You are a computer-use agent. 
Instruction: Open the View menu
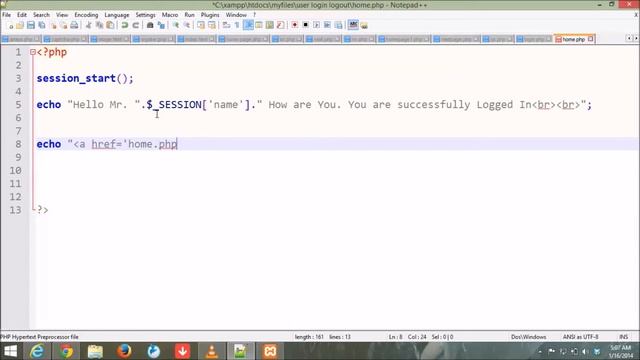point(62,15)
